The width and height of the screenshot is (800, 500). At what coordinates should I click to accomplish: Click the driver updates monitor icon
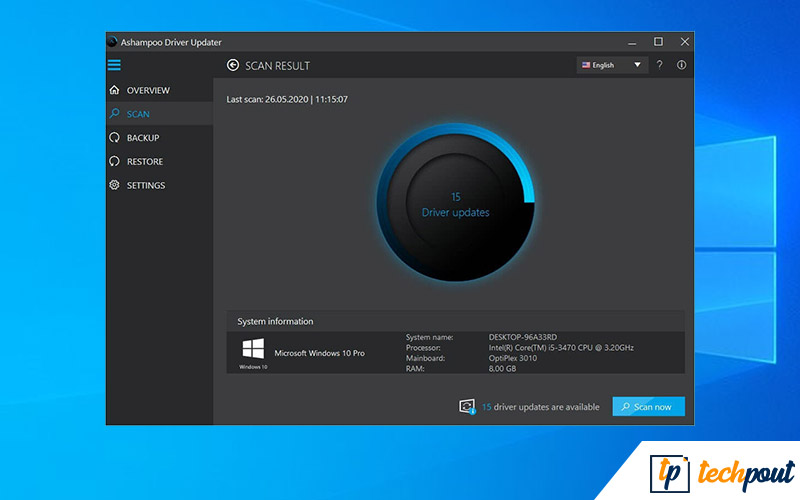[466, 406]
